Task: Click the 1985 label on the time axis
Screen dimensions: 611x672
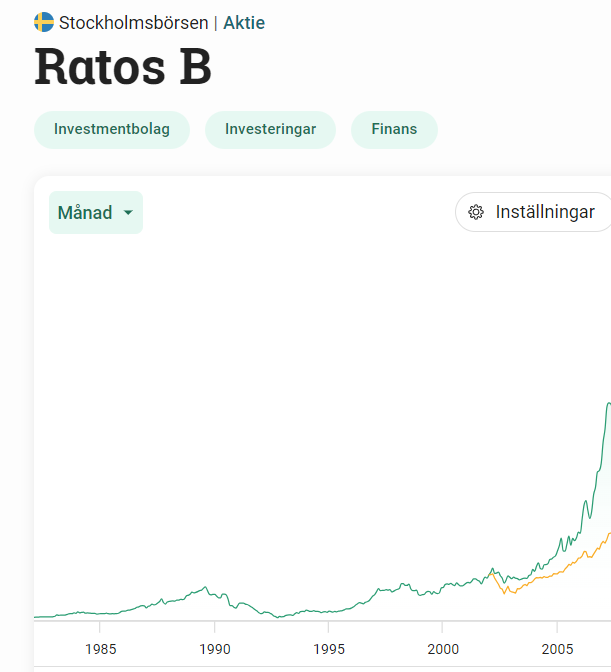Action: [100, 648]
